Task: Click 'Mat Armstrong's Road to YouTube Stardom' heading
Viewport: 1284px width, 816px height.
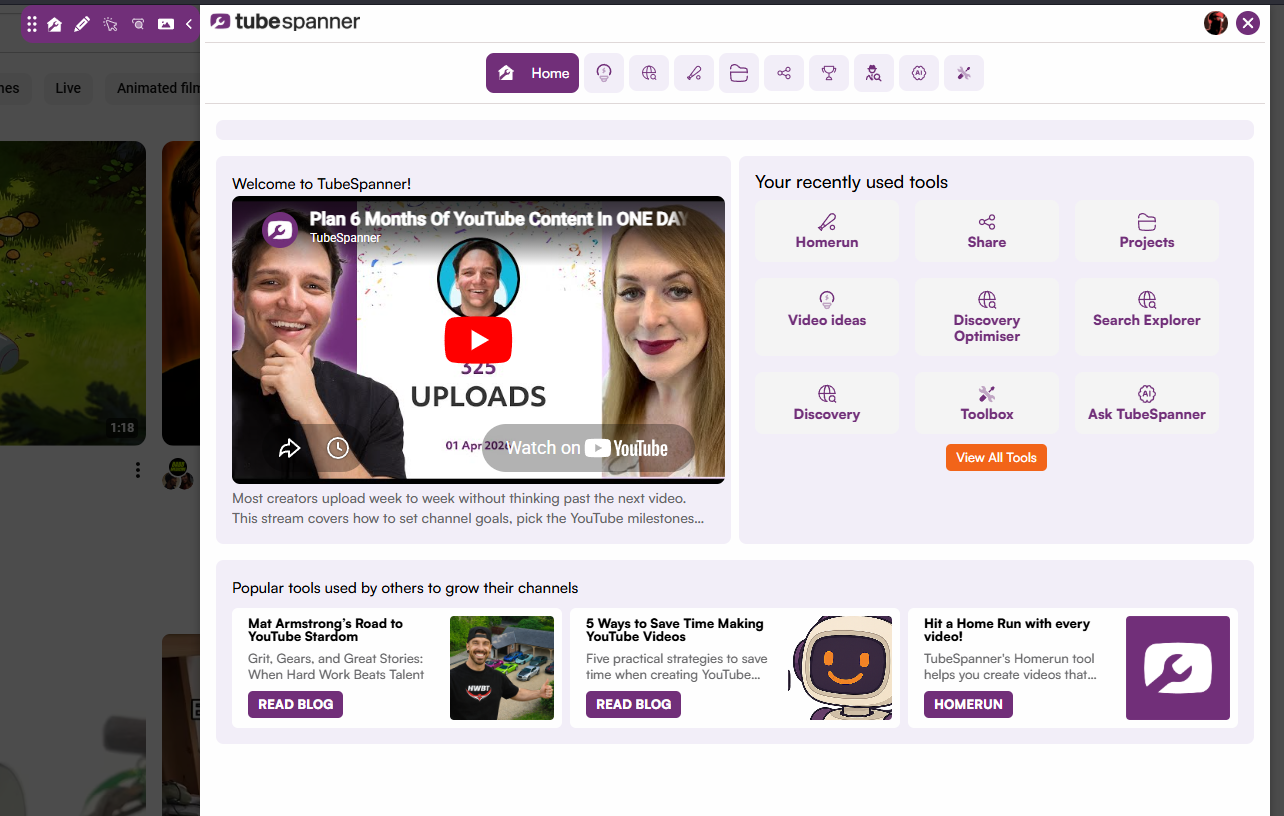Action: point(325,630)
